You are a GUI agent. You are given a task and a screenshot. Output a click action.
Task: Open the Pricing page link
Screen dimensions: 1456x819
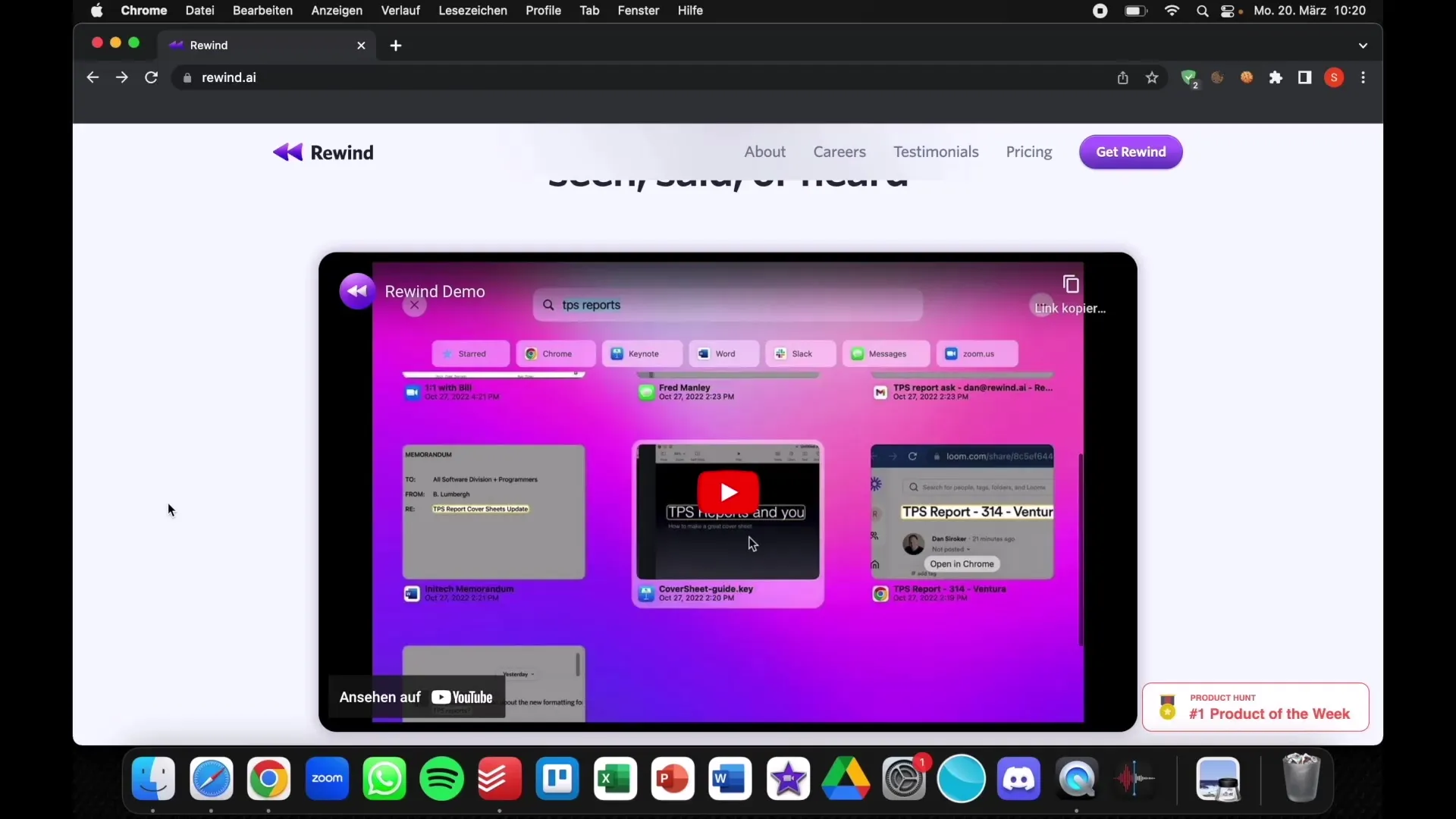click(x=1029, y=152)
